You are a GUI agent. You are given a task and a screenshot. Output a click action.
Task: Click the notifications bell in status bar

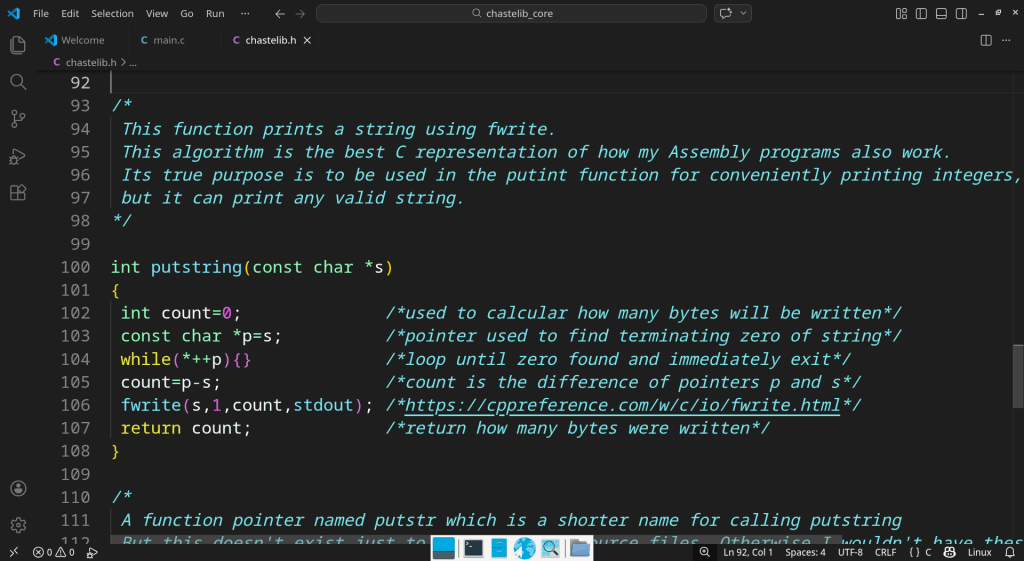[1009, 552]
